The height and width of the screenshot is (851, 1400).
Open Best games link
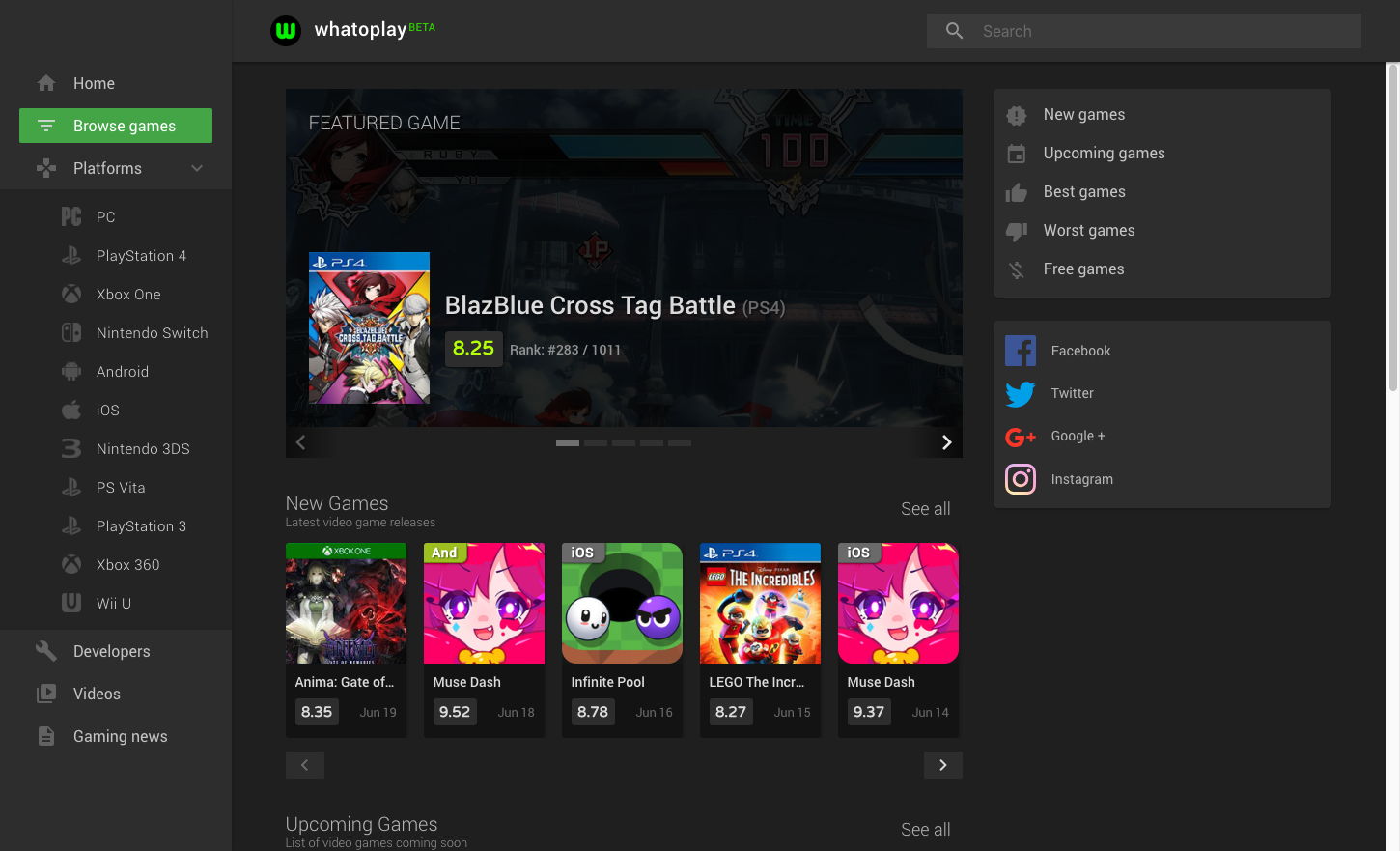point(1084,192)
